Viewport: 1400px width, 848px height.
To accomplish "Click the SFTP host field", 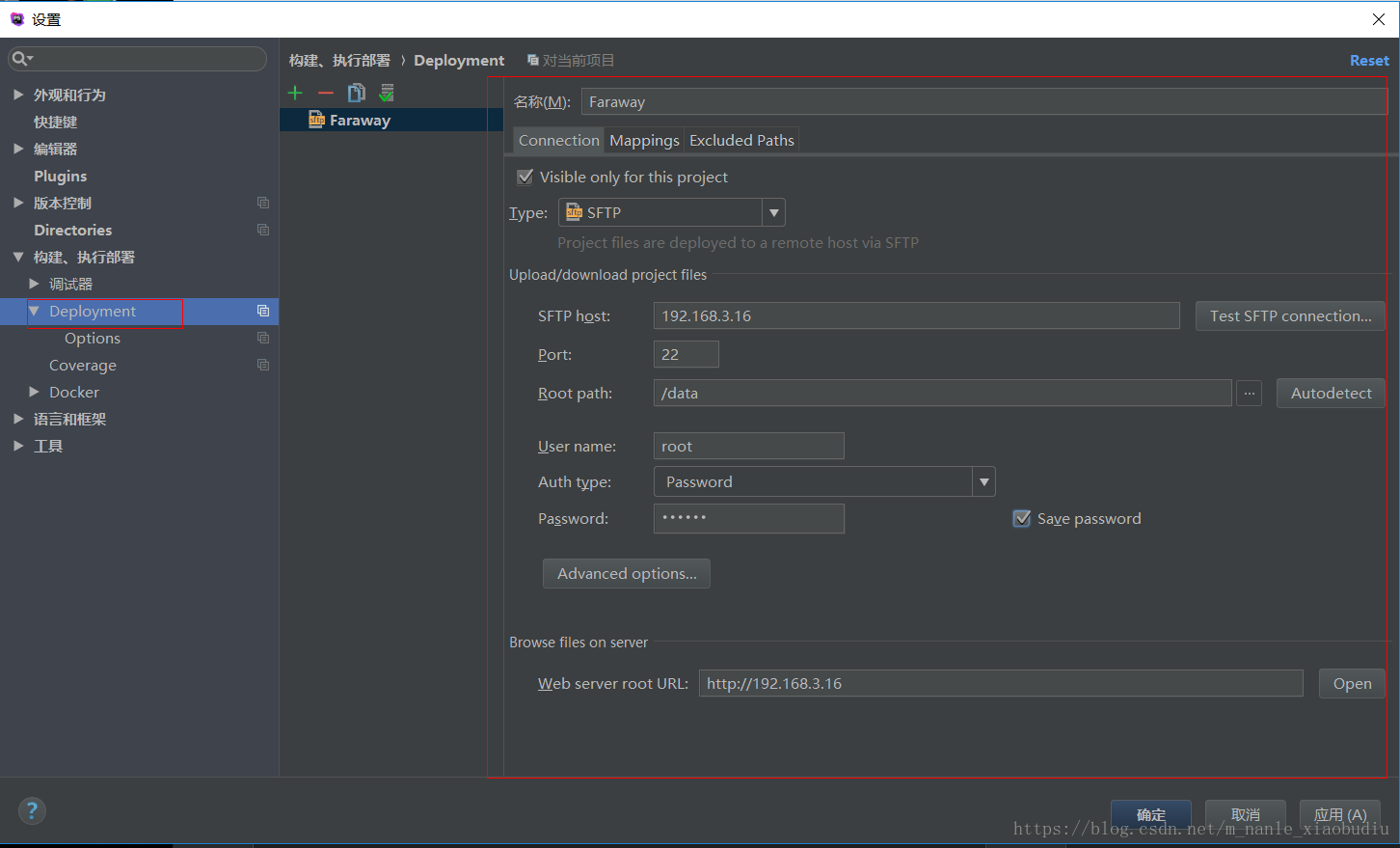I will [916, 315].
